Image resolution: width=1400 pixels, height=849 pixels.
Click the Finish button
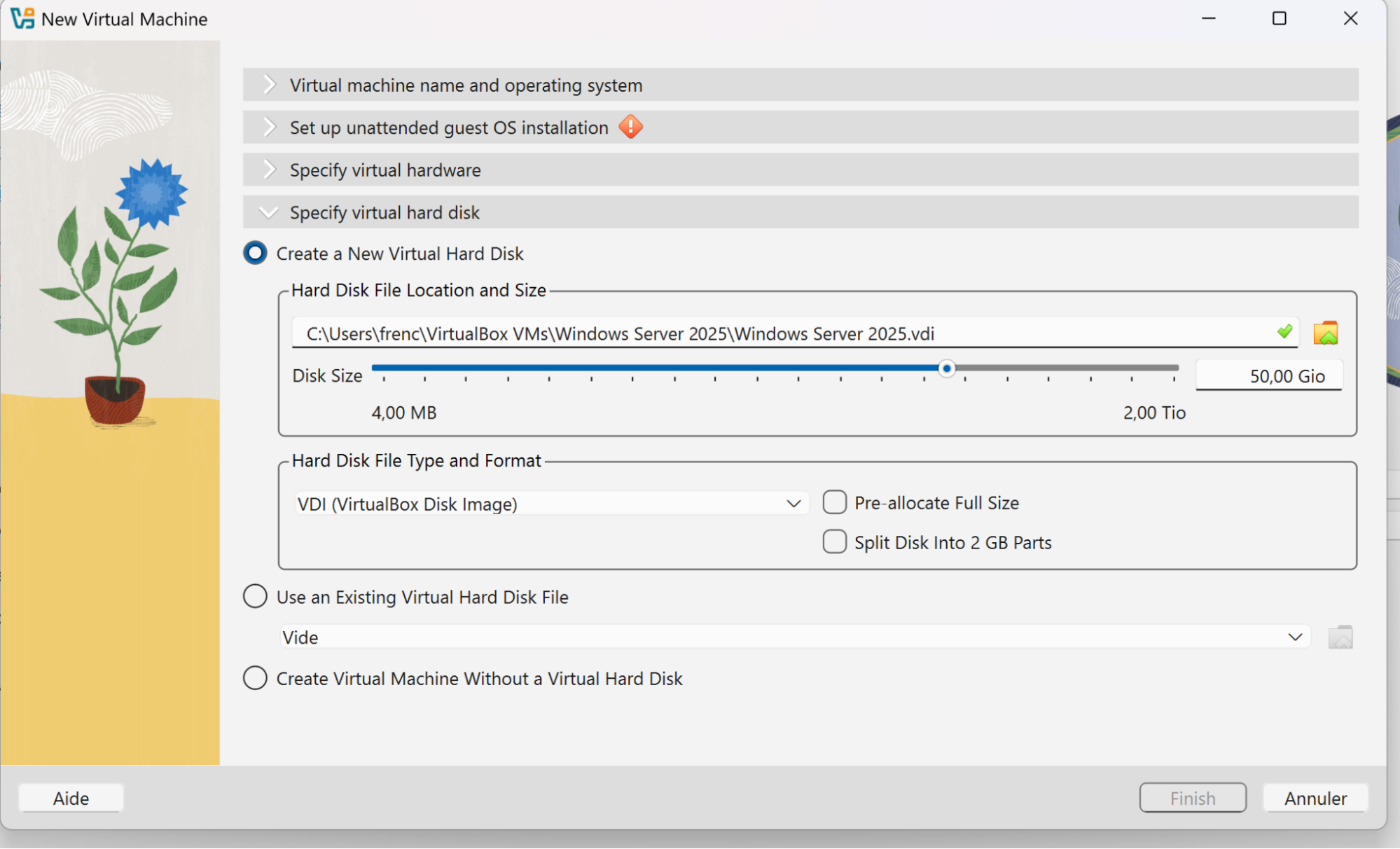click(1193, 798)
